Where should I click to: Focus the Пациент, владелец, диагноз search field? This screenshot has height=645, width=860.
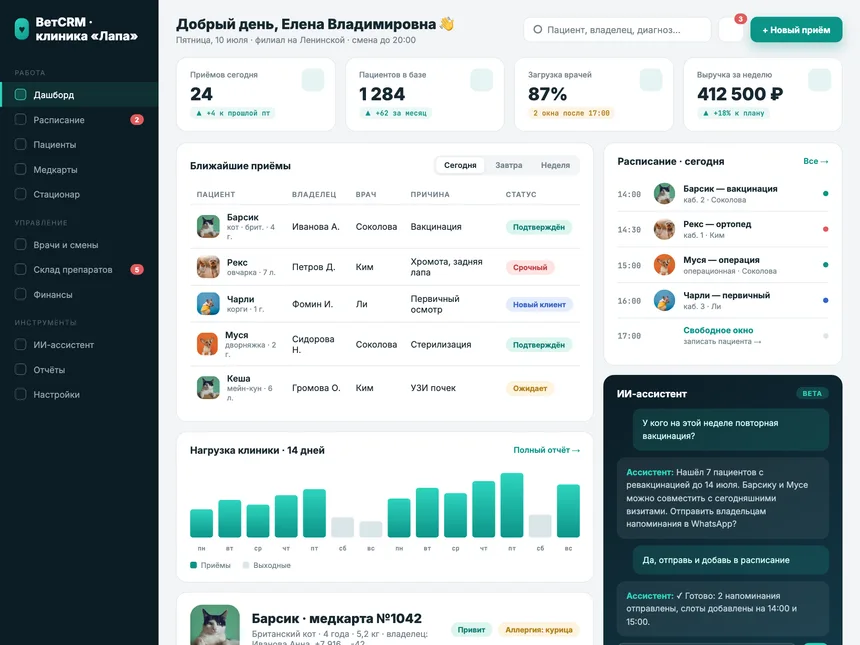click(x=617, y=30)
